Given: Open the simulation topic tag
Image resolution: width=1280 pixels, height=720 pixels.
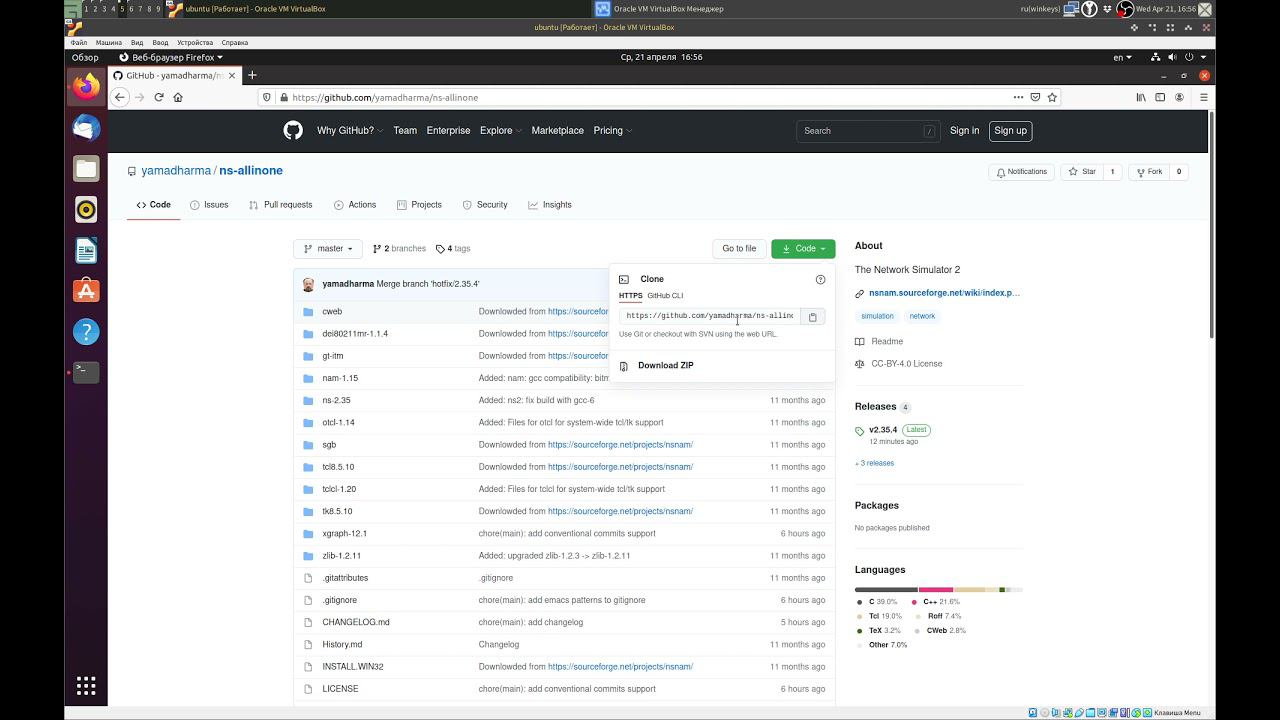Looking at the screenshot, I should click(x=877, y=316).
